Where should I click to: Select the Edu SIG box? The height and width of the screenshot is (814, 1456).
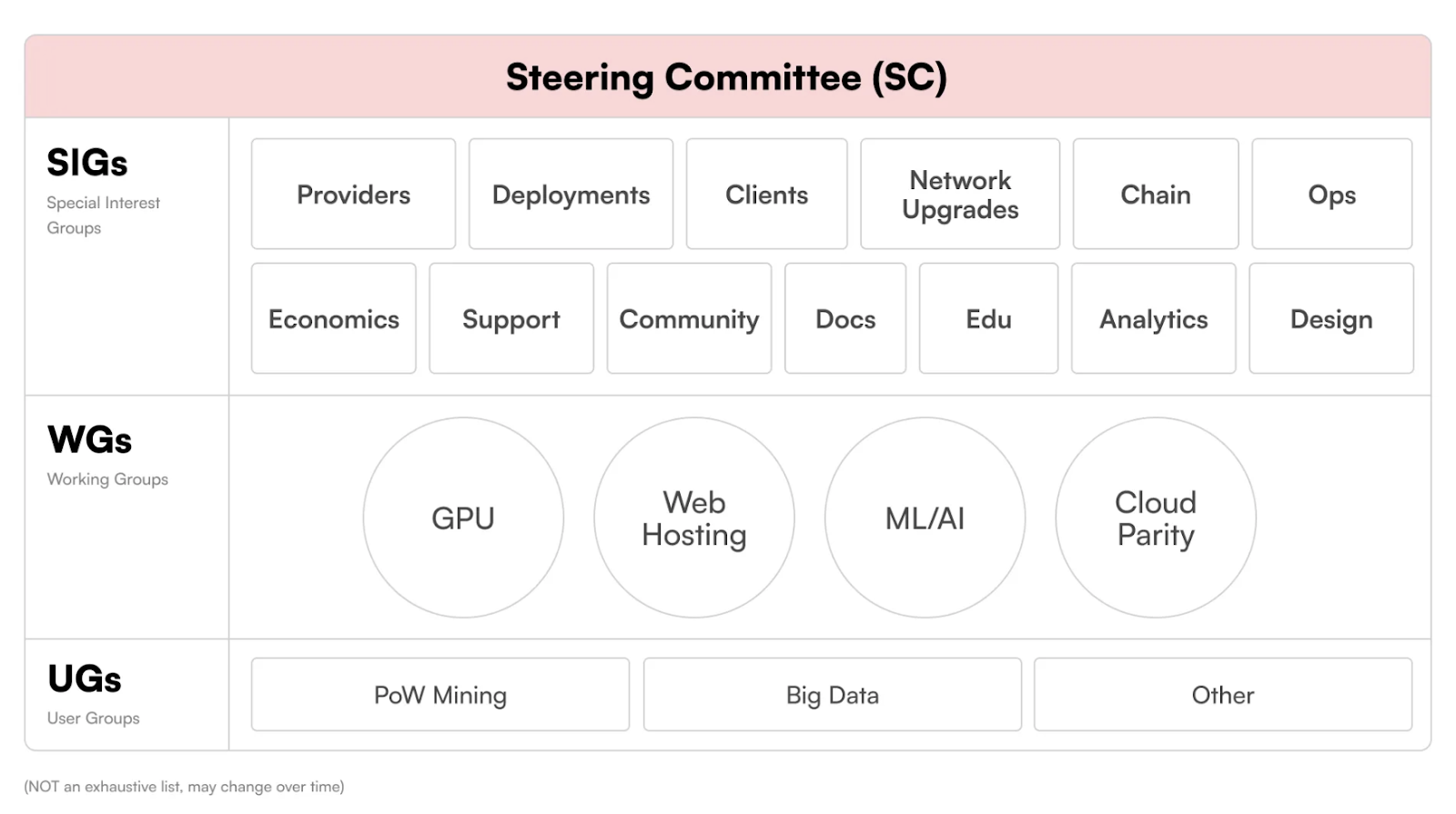[x=988, y=319]
